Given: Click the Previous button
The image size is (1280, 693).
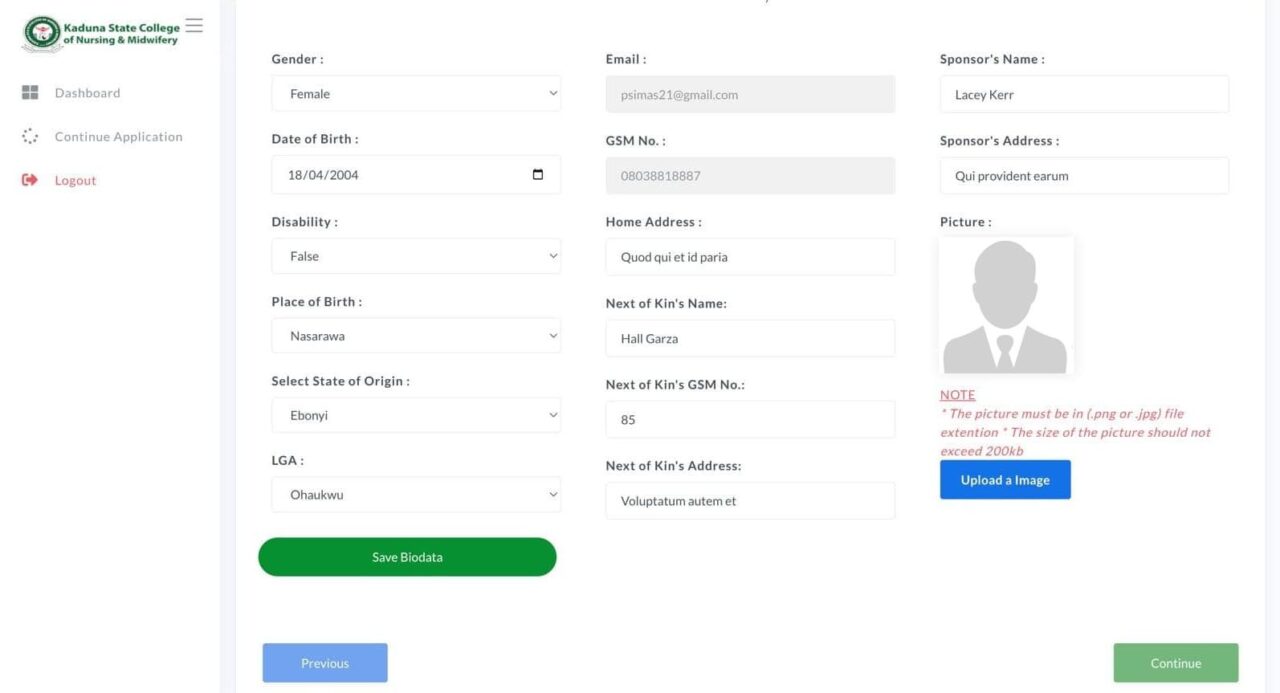Looking at the screenshot, I should [325, 663].
